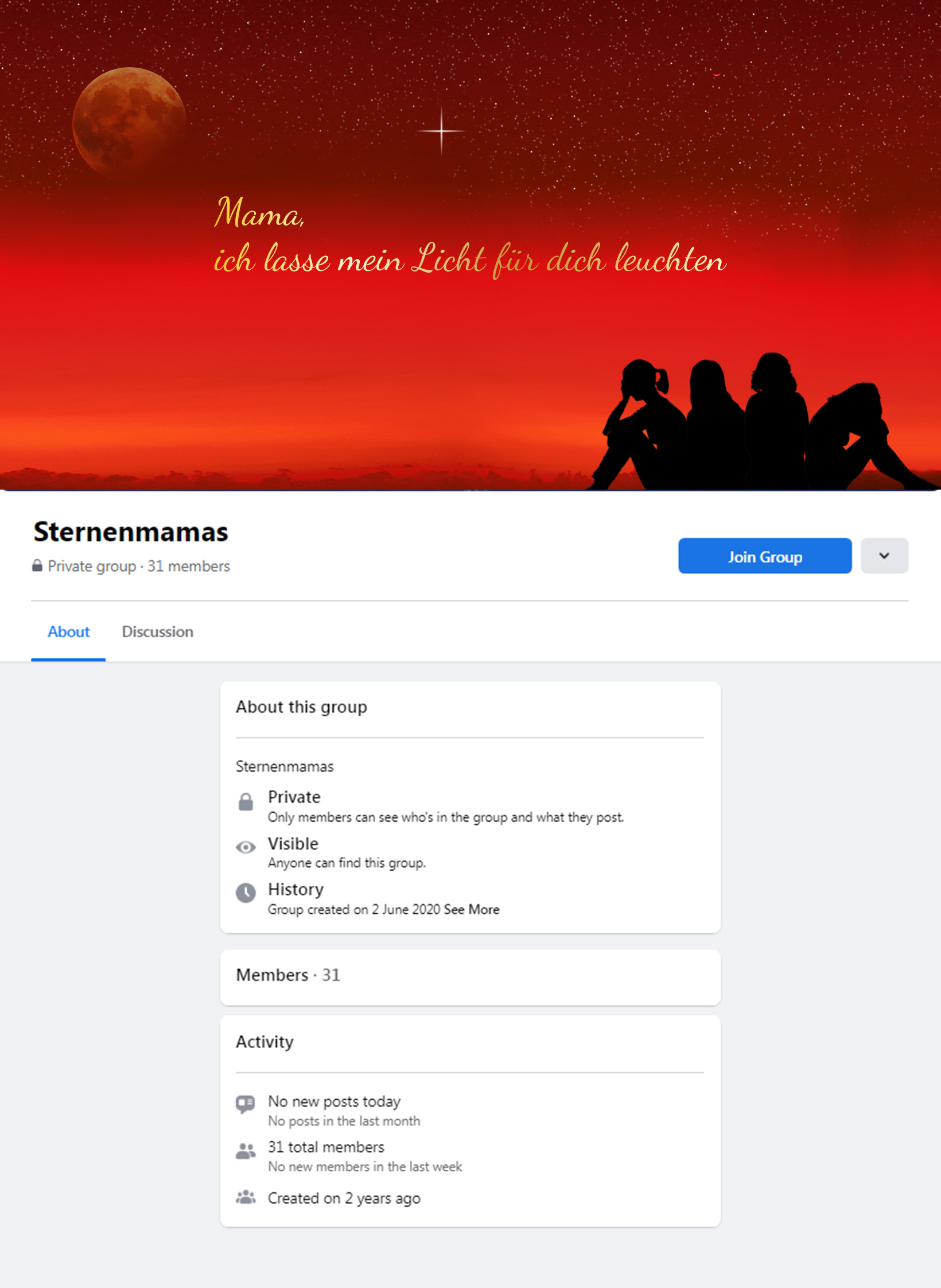Click the bright star in cover photo
Screen dimensions: 941x1288
(441, 131)
